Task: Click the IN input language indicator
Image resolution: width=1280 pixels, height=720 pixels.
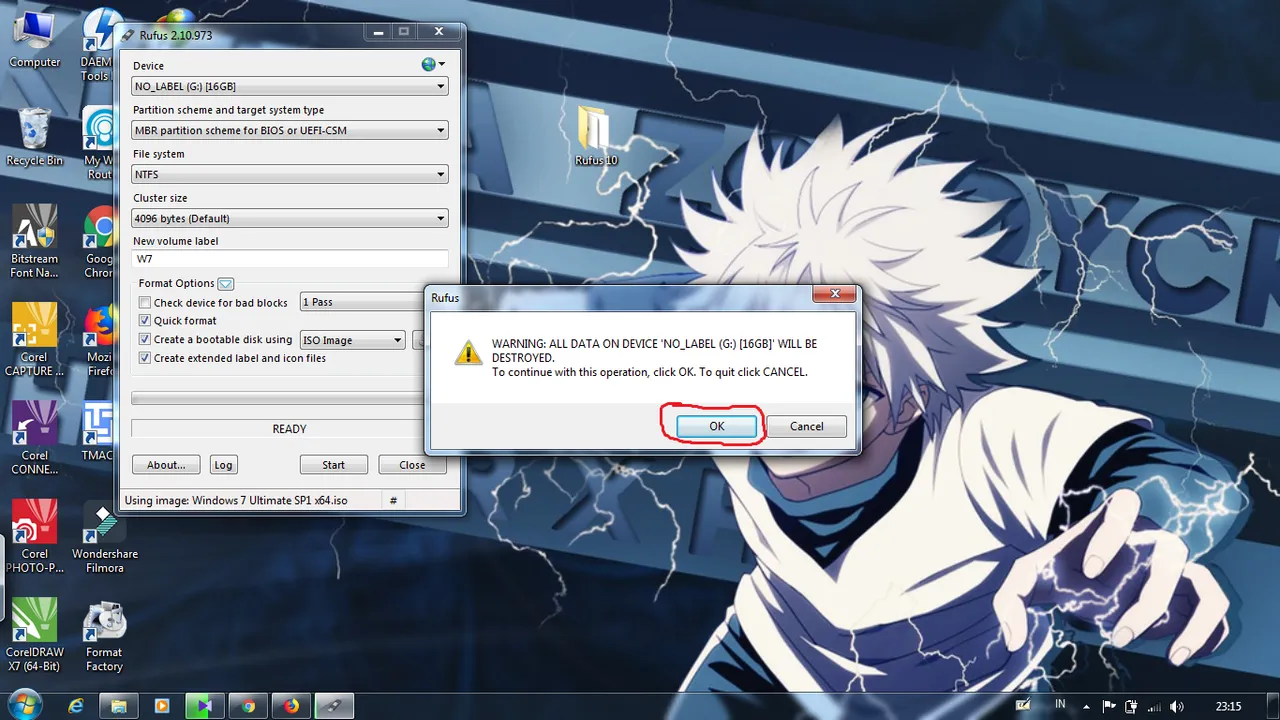Action: (x=1060, y=704)
